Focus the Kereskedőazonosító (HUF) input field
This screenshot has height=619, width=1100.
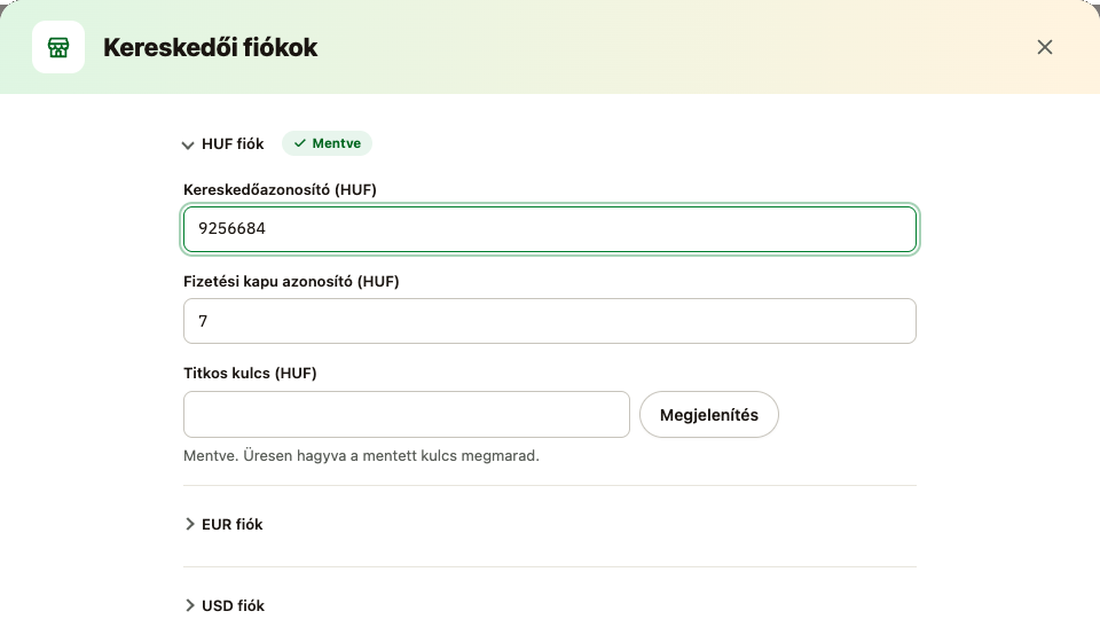tap(549, 229)
